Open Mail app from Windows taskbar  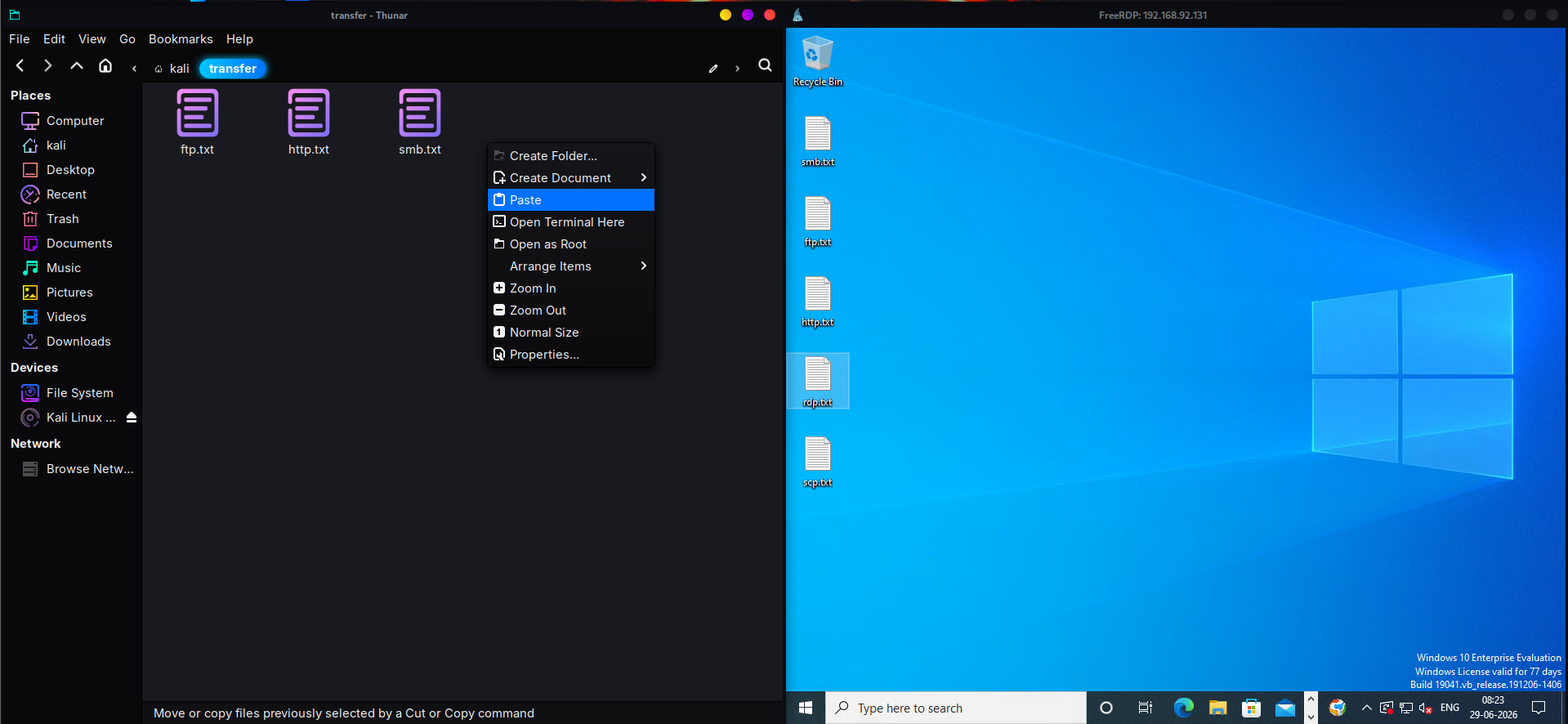[1285, 708]
